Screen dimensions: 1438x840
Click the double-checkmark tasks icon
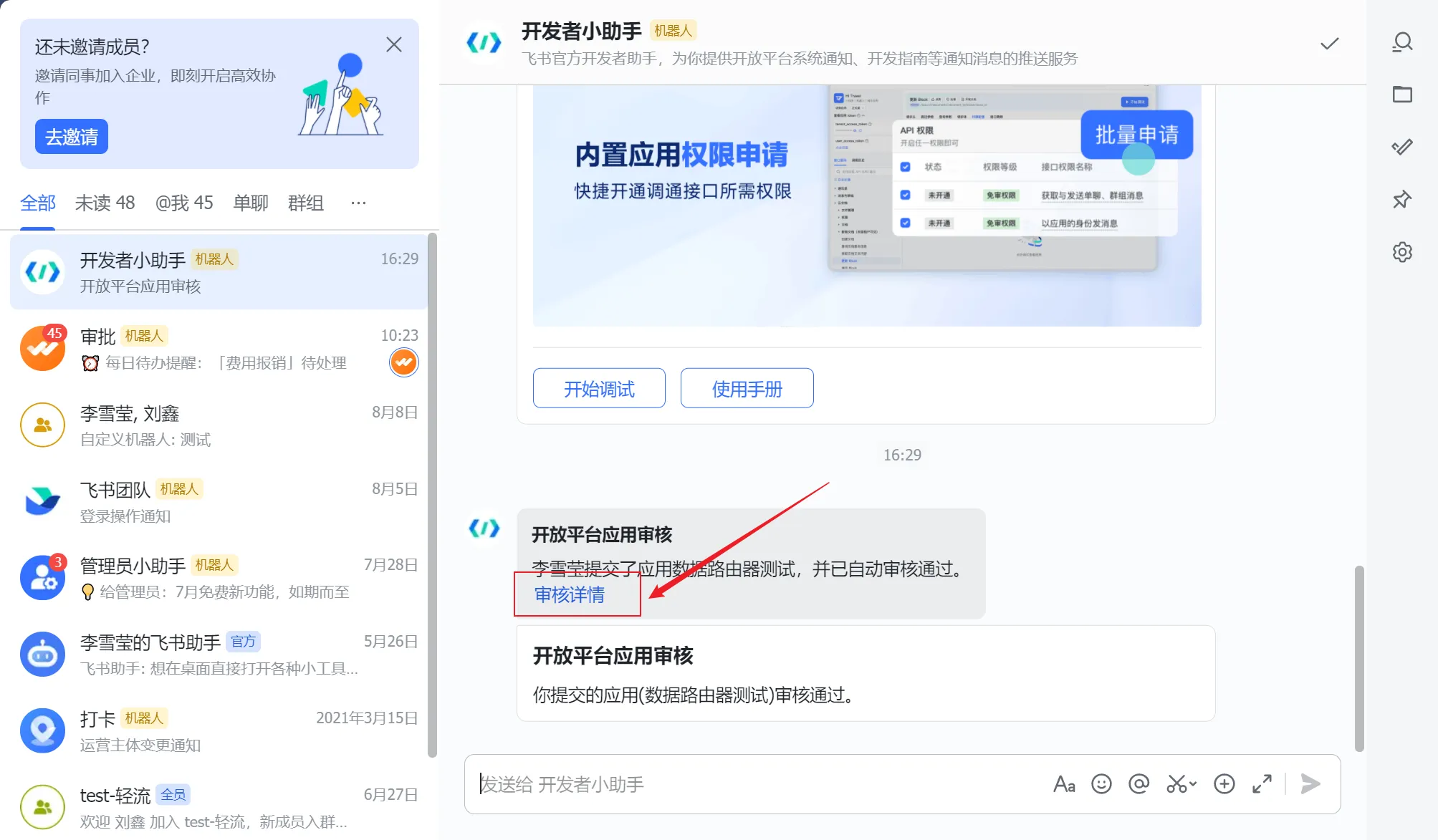click(x=1402, y=147)
